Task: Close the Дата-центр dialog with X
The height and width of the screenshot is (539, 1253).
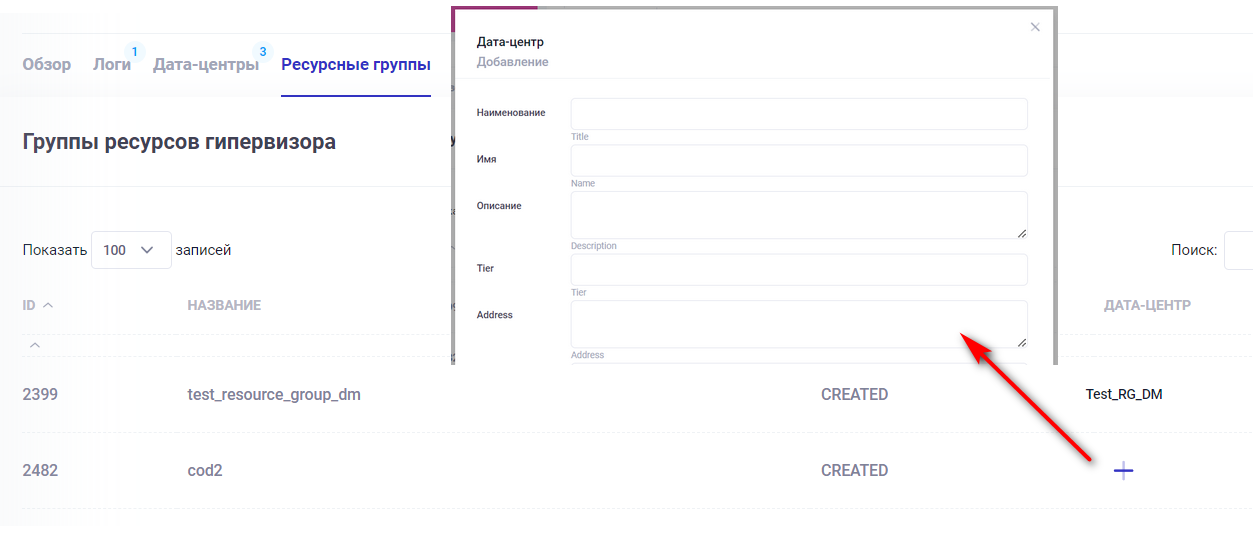Action: (1035, 27)
